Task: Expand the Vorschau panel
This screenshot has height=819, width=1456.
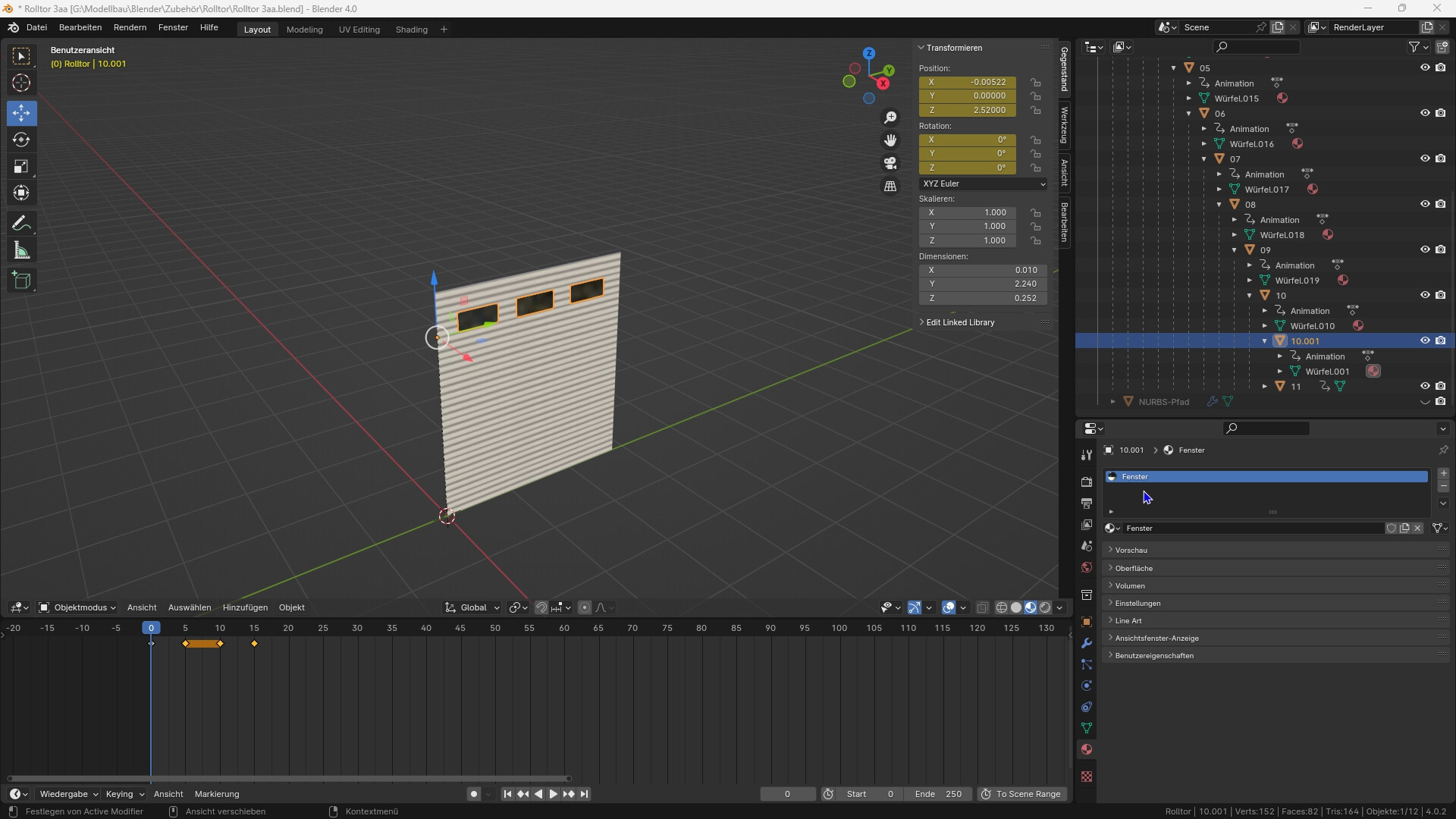Action: click(x=1275, y=550)
